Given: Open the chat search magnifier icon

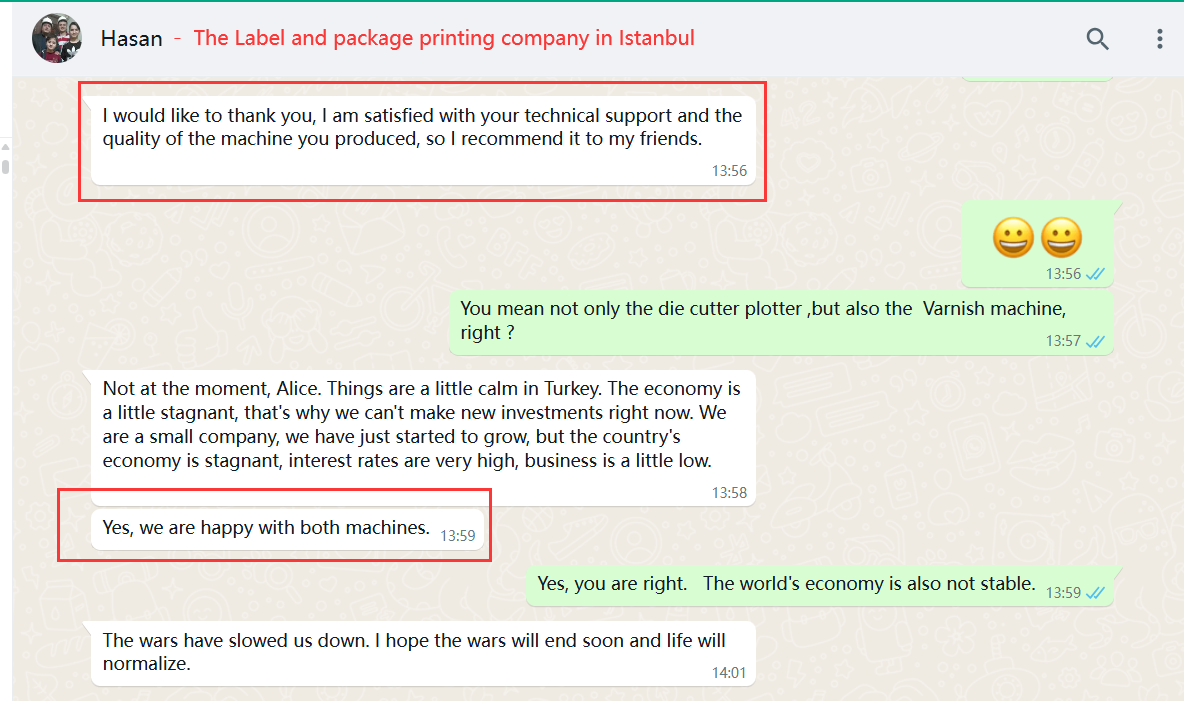Looking at the screenshot, I should pyautogui.click(x=1097, y=39).
